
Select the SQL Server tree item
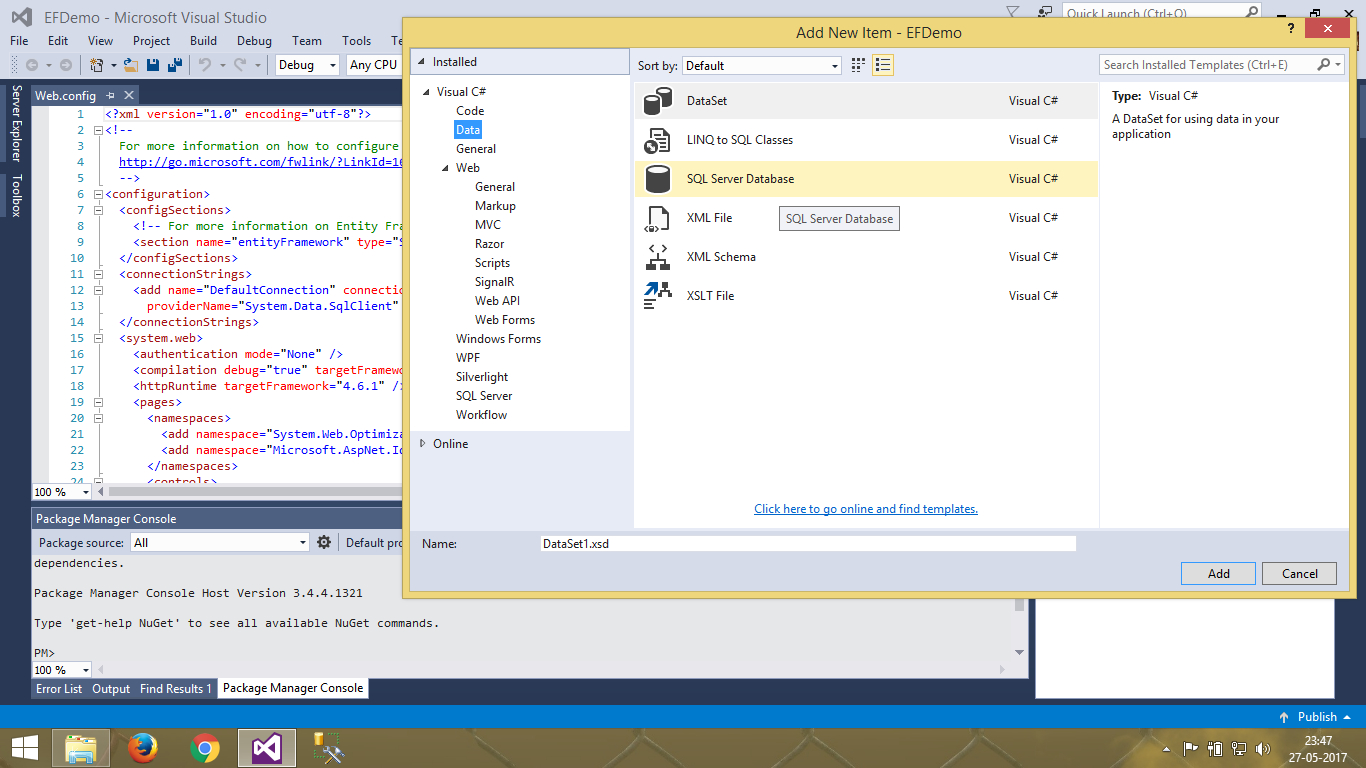coord(484,396)
